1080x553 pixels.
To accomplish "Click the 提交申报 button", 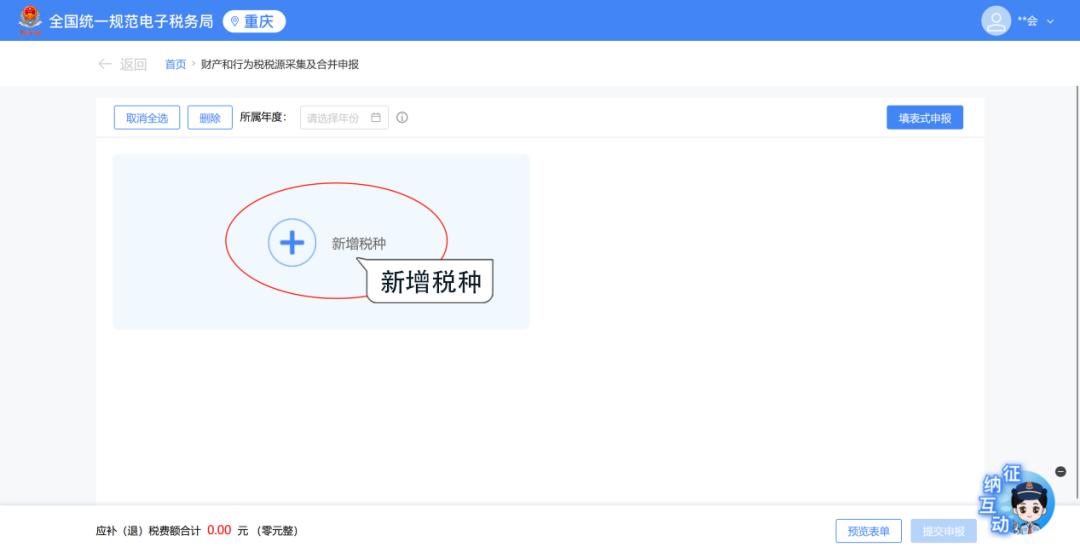I will click(944, 531).
